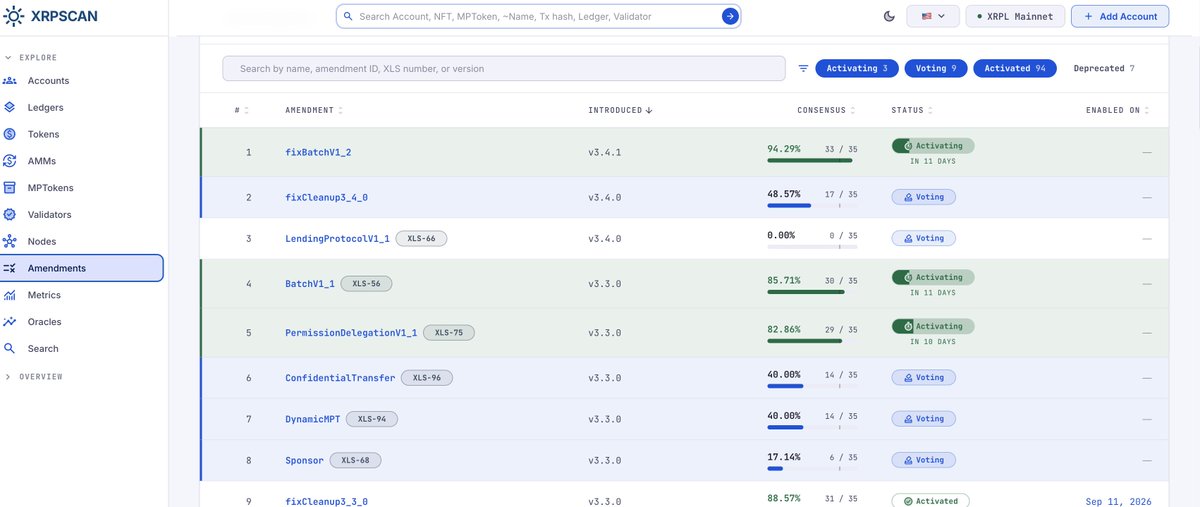Open the fixBatchV1_2 amendment
Viewport: 1200px width, 507px height.
[318, 152]
